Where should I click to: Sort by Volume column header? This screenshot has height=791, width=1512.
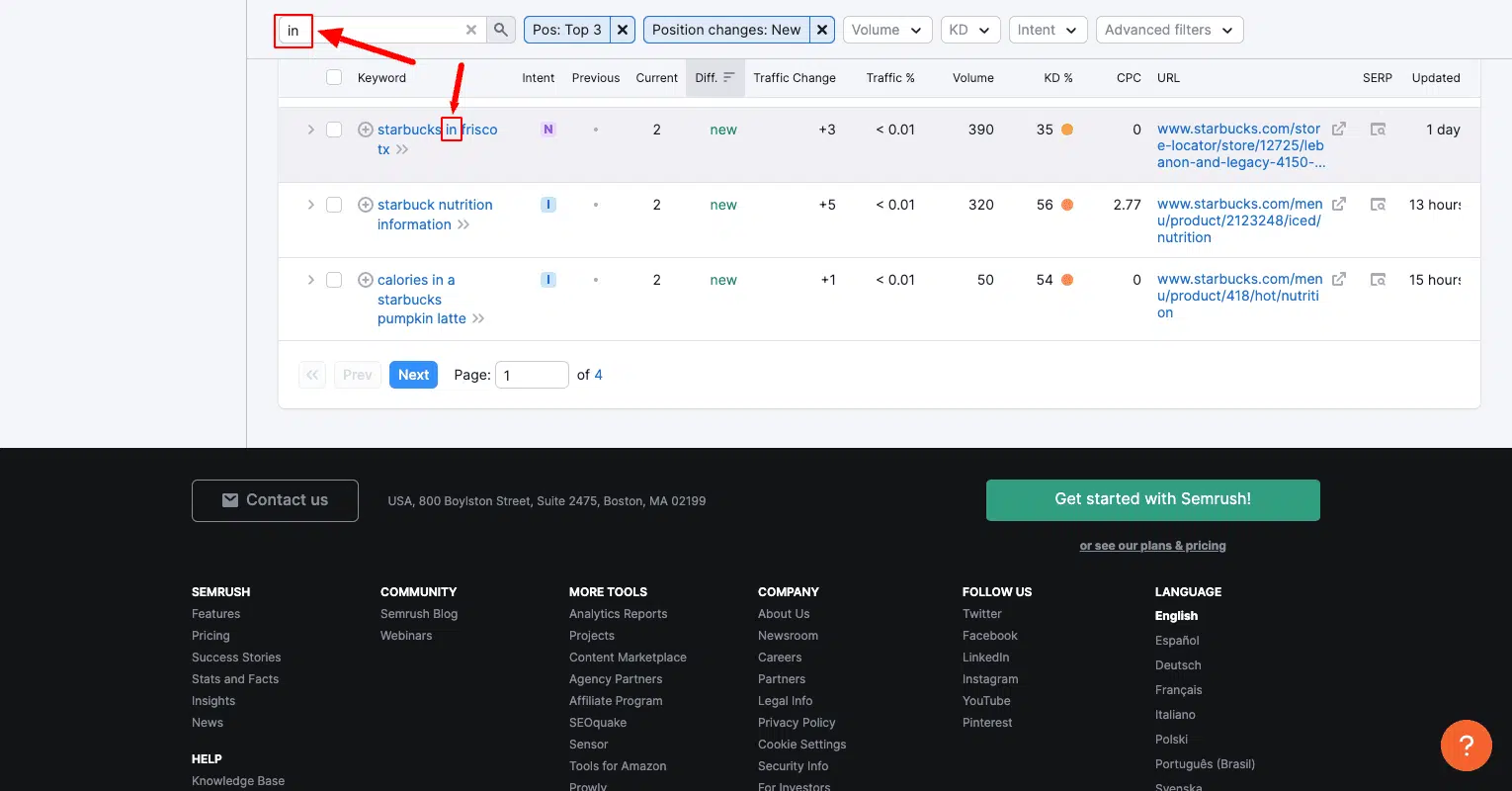coord(973,78)
